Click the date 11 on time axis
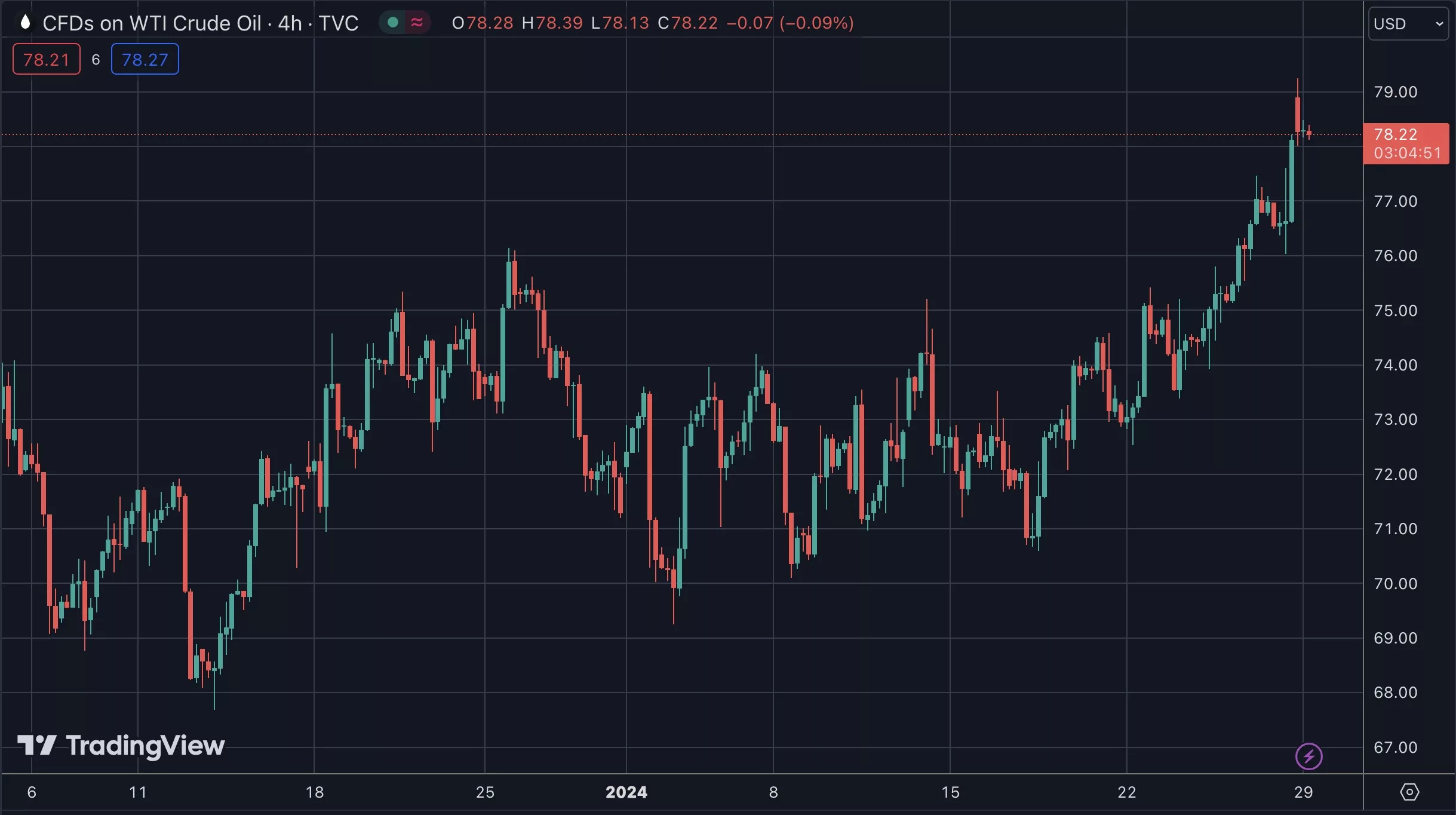The height and width of the screenshot is (815, 1456). point(138,792)
